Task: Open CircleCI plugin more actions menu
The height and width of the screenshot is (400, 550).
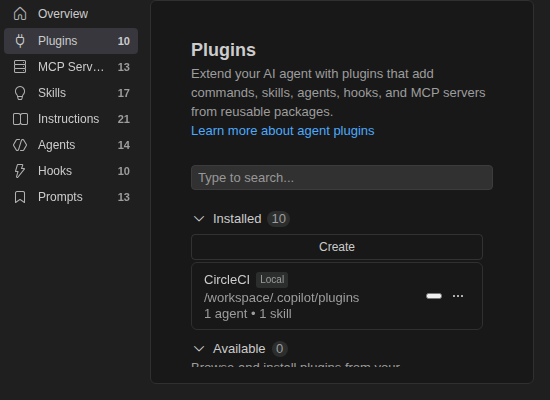Action: [x=458, y=296]
